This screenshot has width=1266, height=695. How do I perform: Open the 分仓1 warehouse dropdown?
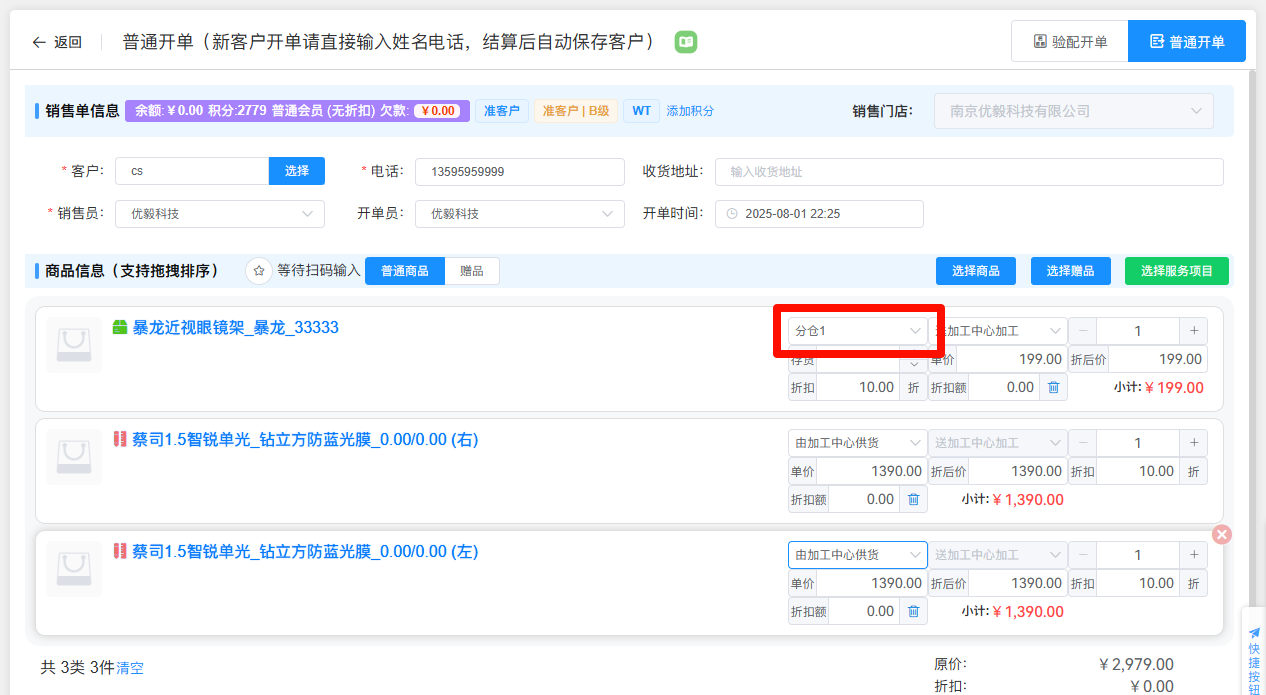point(857,331)
